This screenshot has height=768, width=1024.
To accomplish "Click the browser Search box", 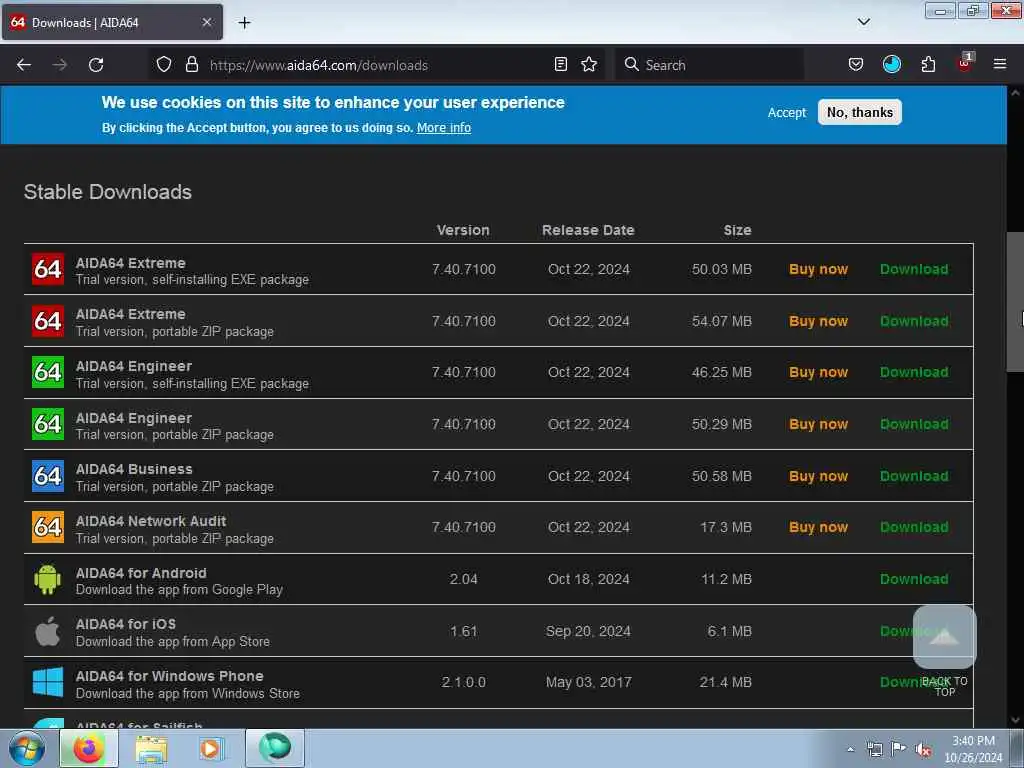I will click(709, 65).
